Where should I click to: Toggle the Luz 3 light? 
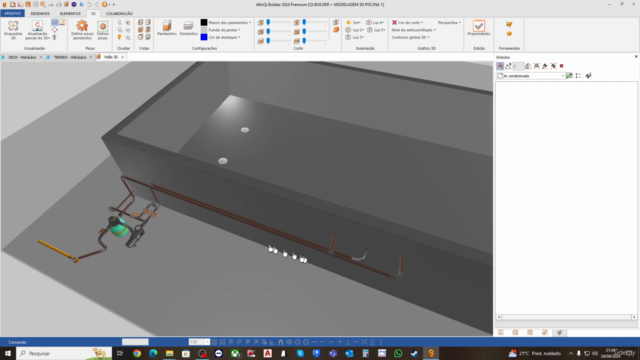point(354,37)
